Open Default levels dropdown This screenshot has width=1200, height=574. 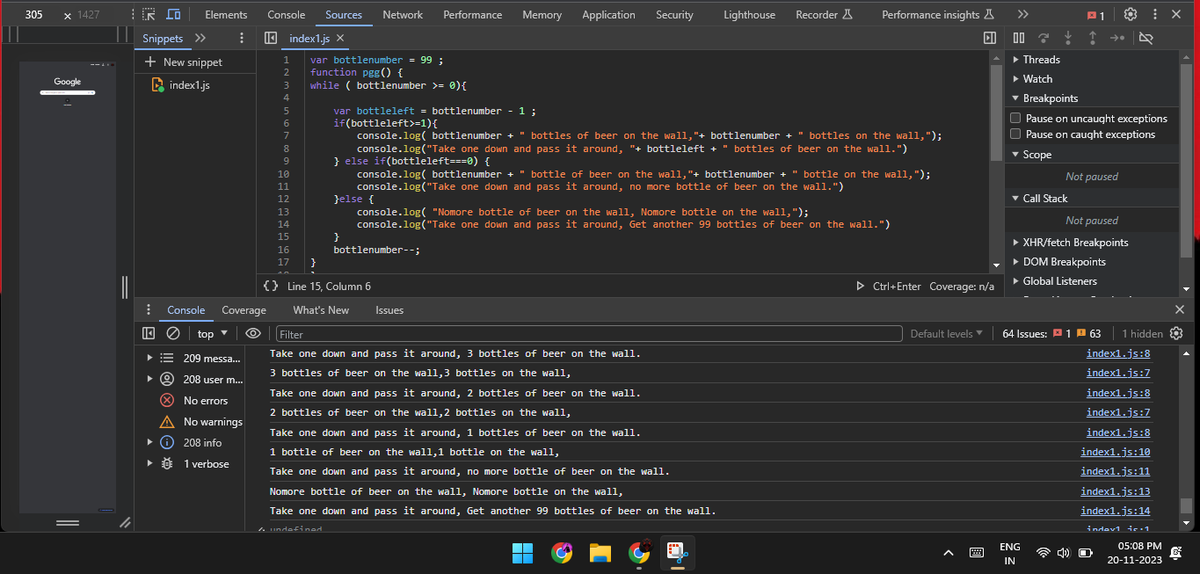946,333
